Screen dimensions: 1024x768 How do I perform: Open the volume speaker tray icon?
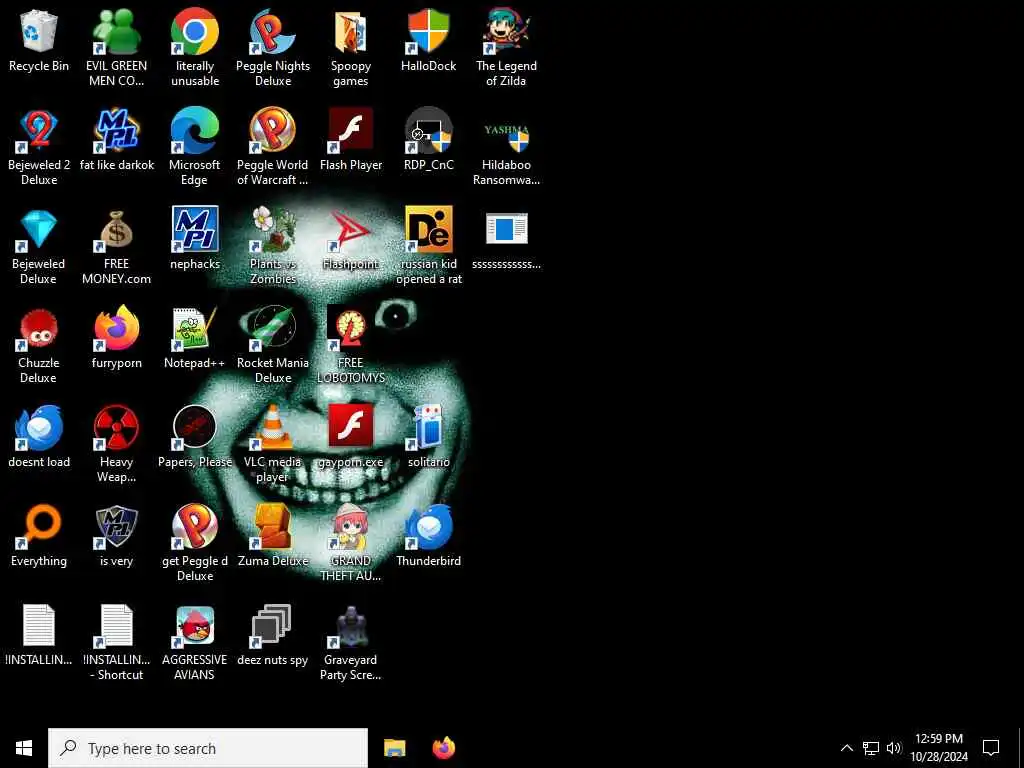point(894,748)
